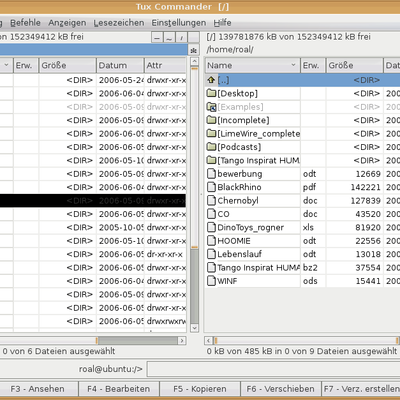Viewport: 400px width, 400px height.
Task: Click the left panel root directory '/' button
Action: coord(182,37)
